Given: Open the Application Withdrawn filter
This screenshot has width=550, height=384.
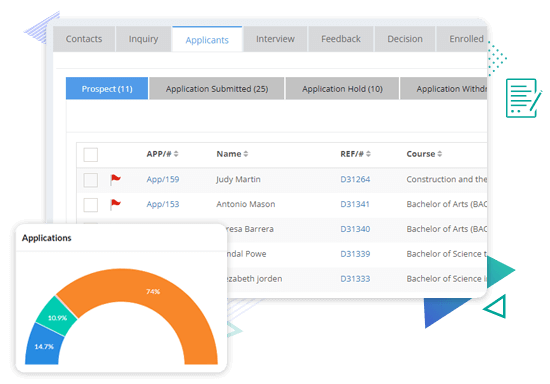Looking at the screenshot, I should coord(444,89).
